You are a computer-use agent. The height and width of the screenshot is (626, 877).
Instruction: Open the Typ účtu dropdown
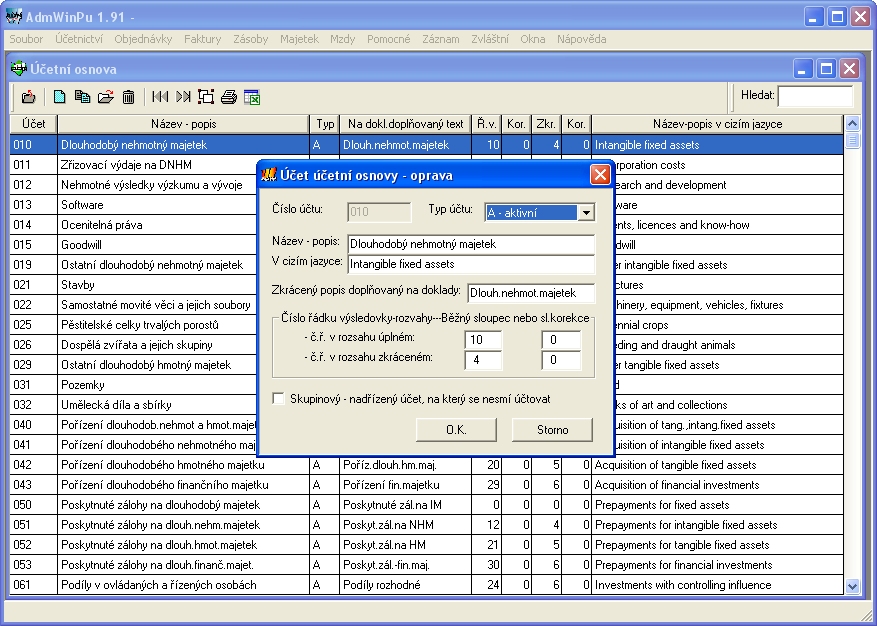coord(585,212)
